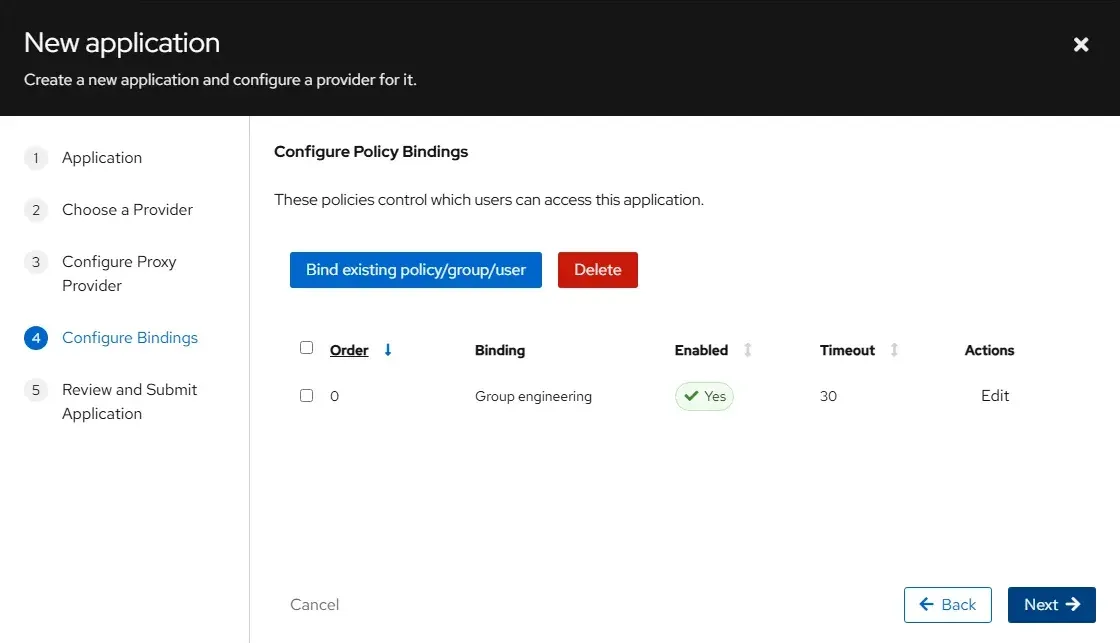Open Configure Bindings step
The width and height of the screenshot is (1120, 643).
(x=130, y=338)
